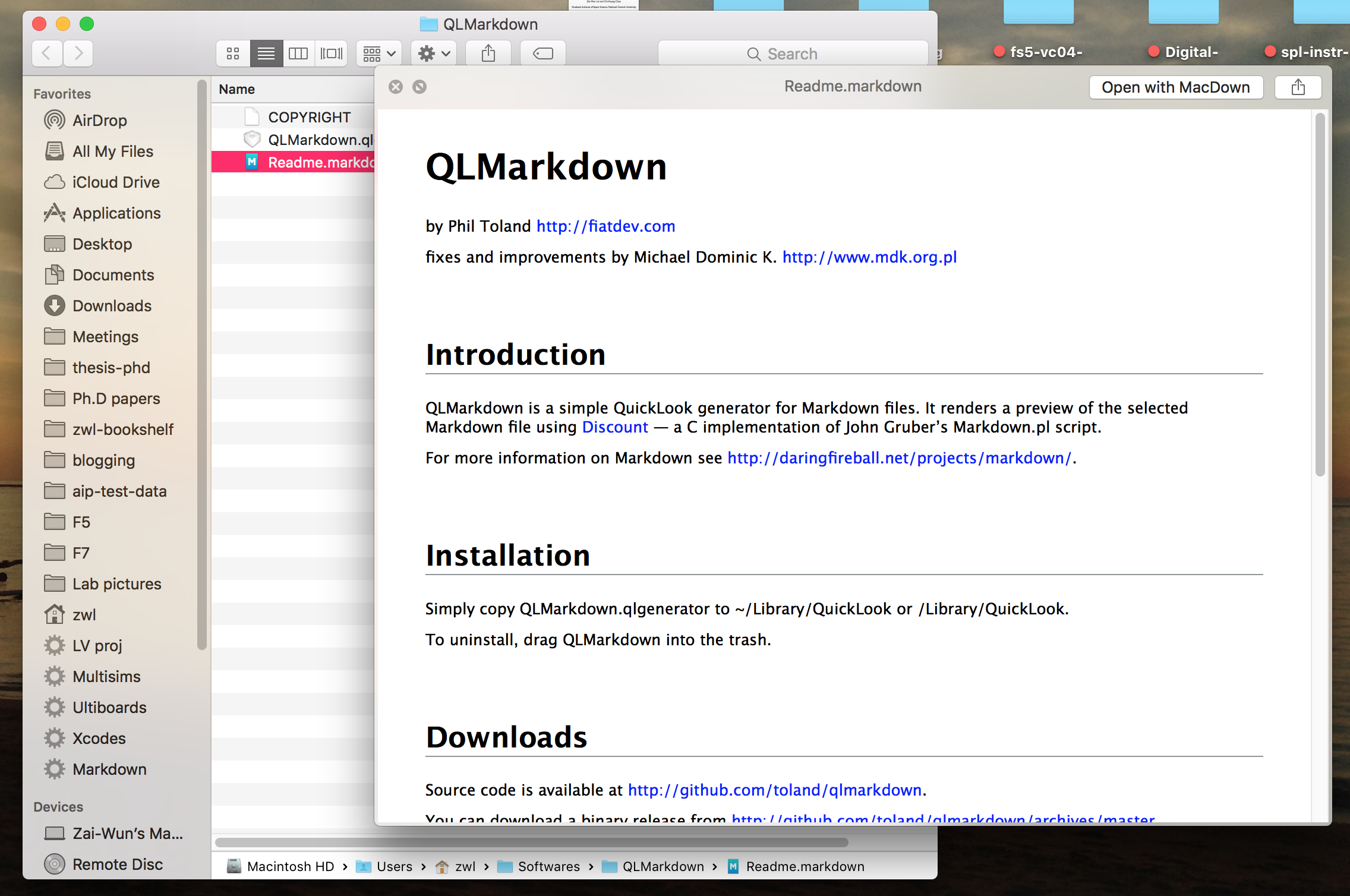Select Macintosh HD in the path bar
The width and height of the screenshot is (1350, 896).
click(x=289, y=866)
